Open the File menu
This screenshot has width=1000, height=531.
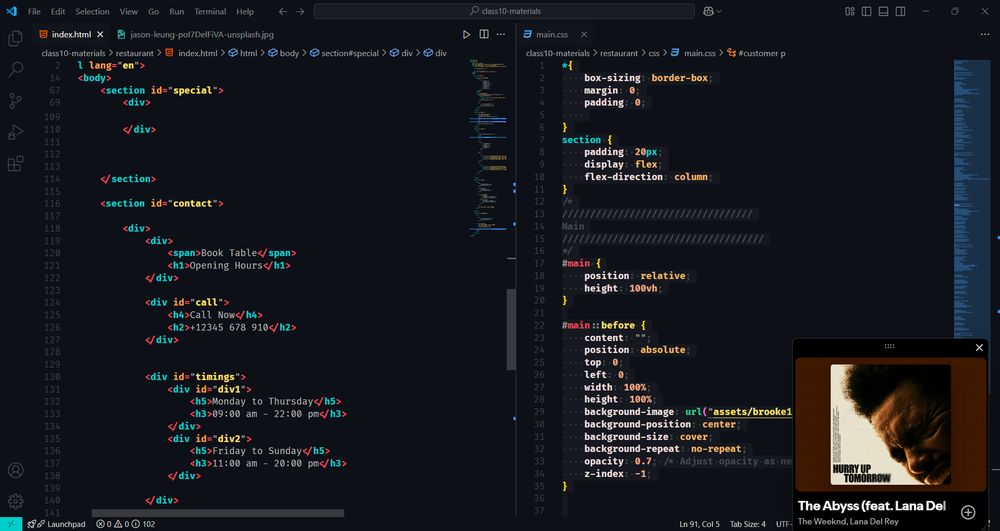[x=34, y=11]
